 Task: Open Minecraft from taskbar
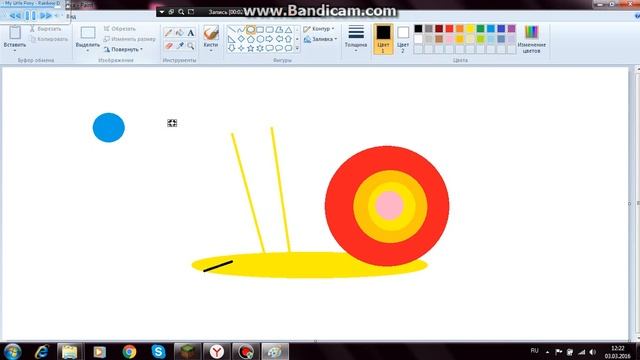point(187,351)
